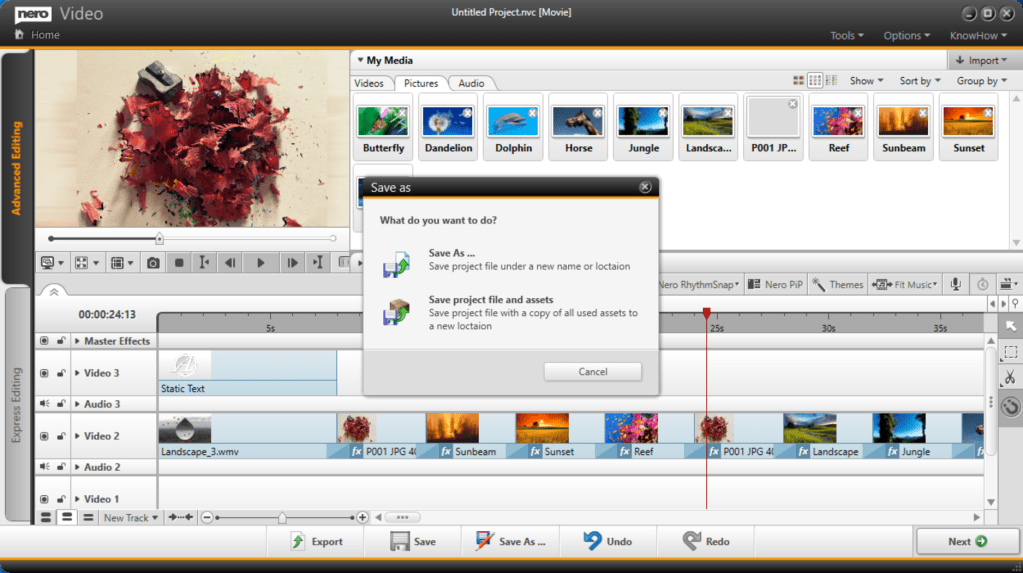The width and height of the screenshot is (1023, 573).
Task: Capture a snapshot with the camera icon
Action: [x=153, y=263]
